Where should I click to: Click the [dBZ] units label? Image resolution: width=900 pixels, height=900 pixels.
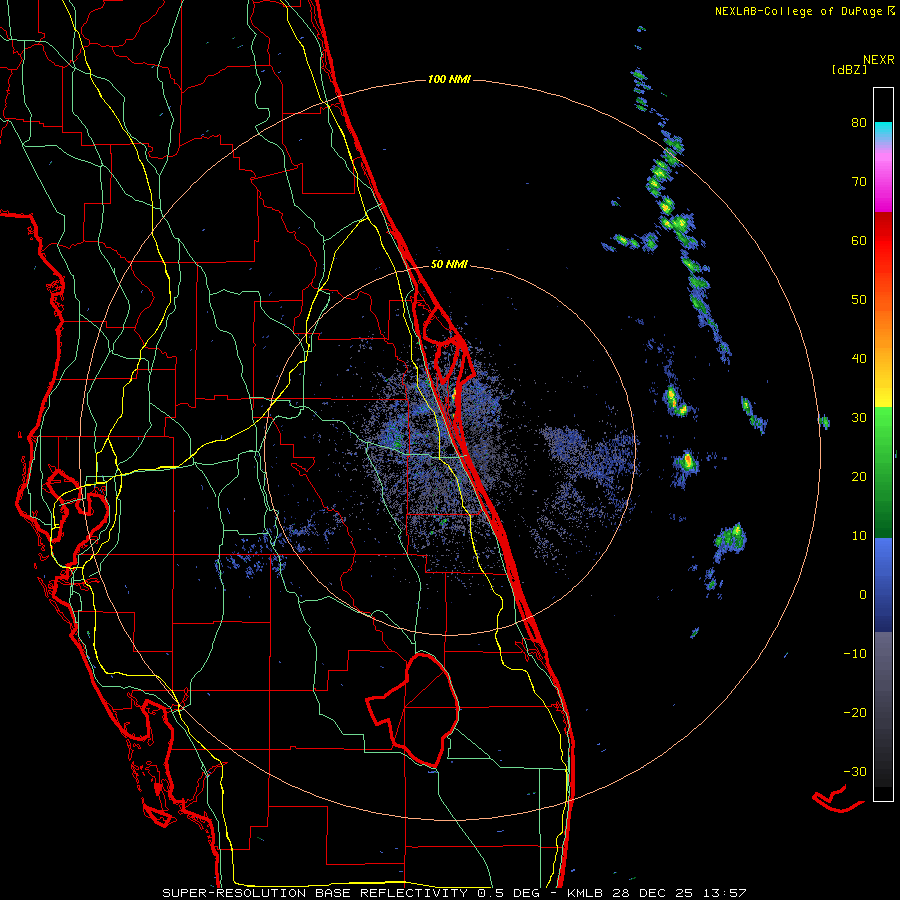coord(849,69)
